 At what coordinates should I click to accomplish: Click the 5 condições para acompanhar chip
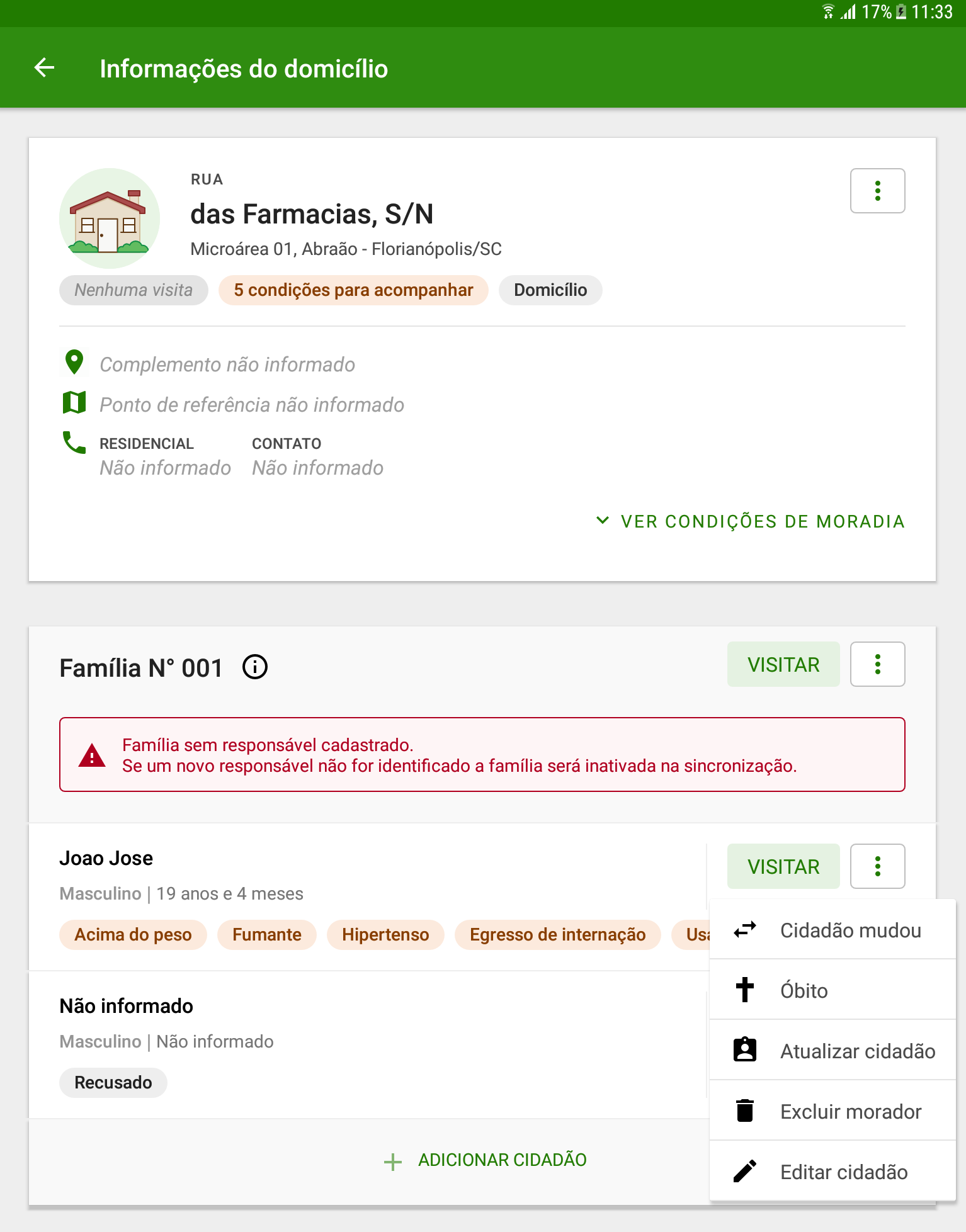(x=353, y=290)
